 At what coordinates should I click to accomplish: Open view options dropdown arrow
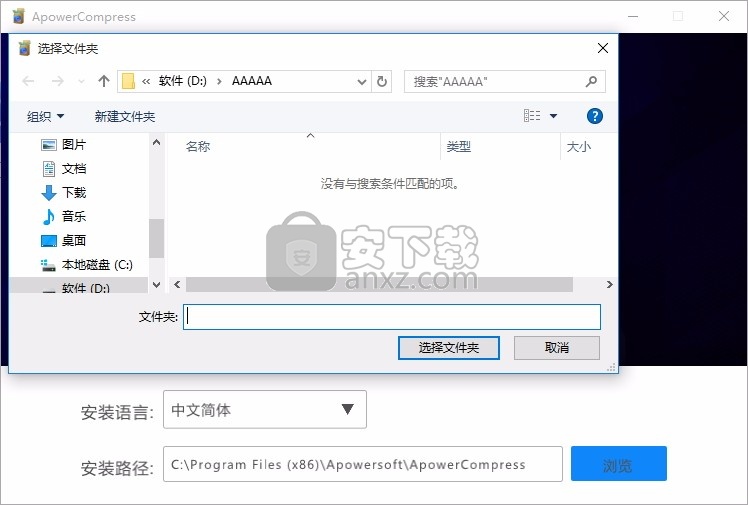(x=553, y=116)
